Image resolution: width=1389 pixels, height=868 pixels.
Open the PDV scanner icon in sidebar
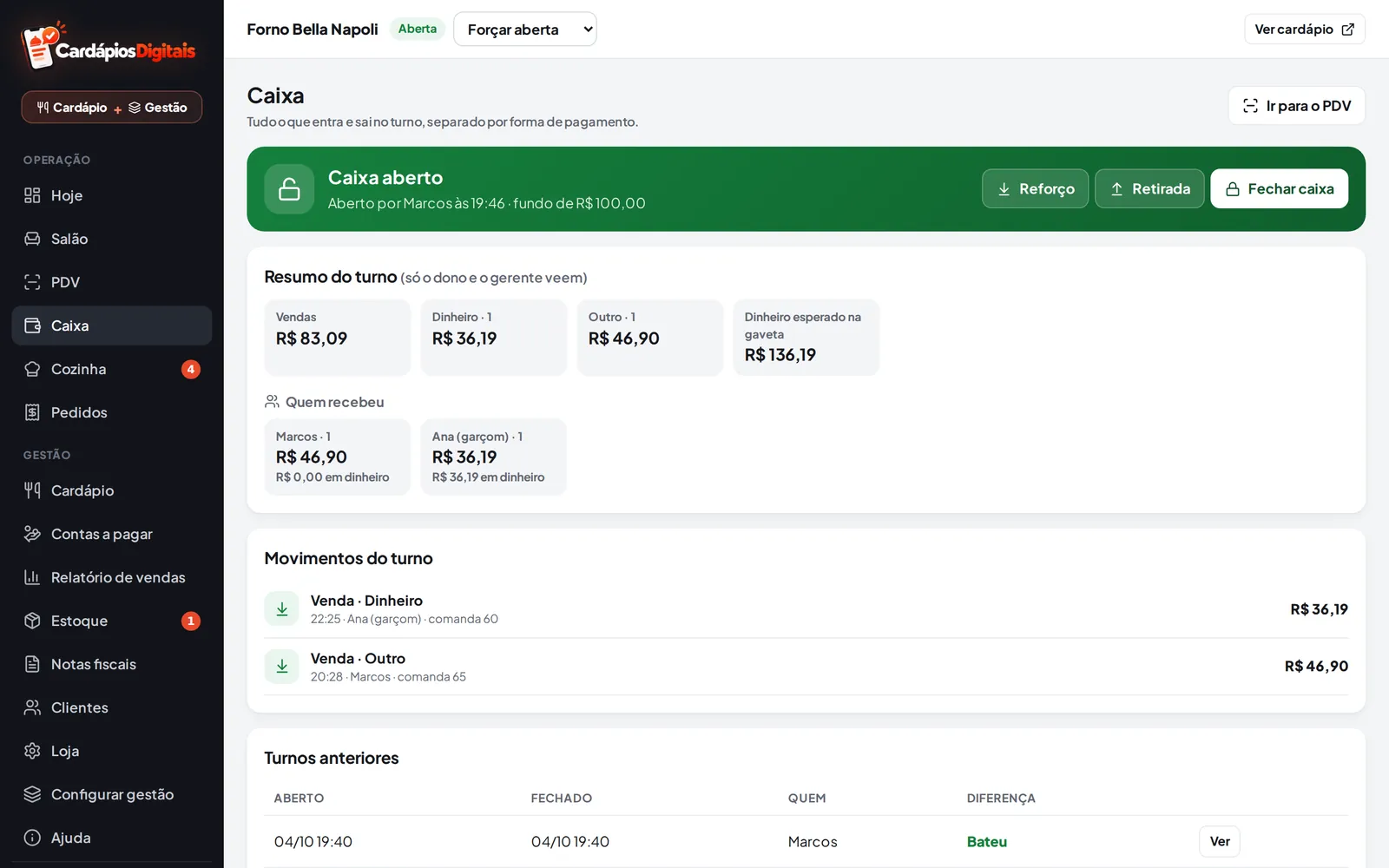click(x=32, y=282)
